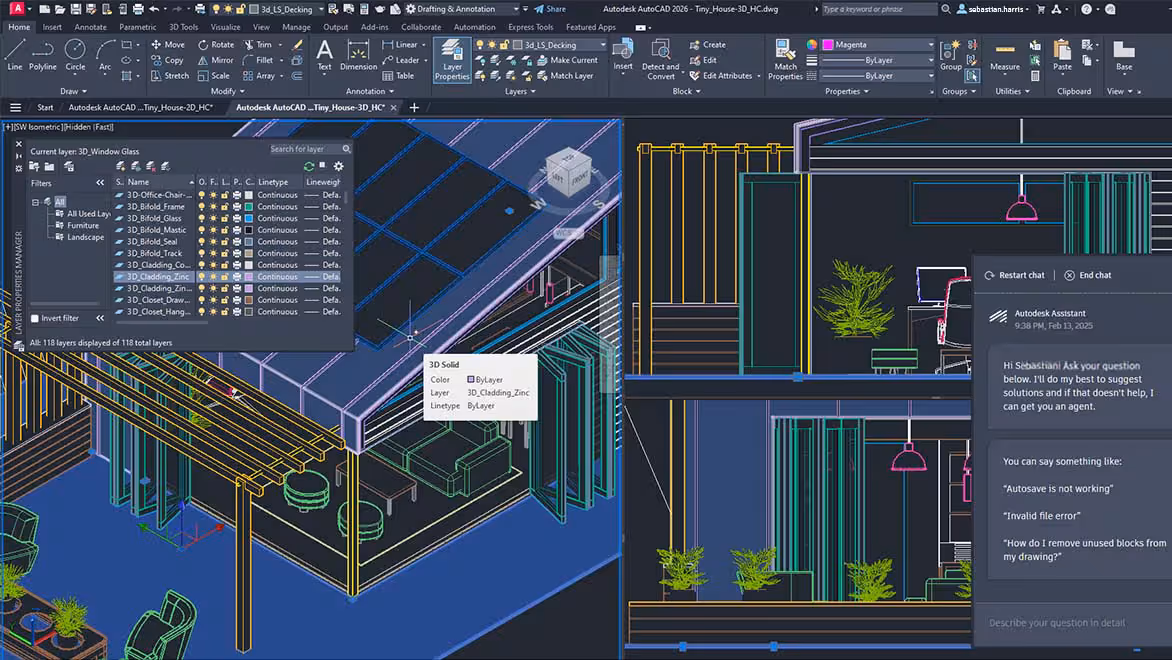Toggle lock on 3D_Bifold_Frame layer

click(225, 207)
